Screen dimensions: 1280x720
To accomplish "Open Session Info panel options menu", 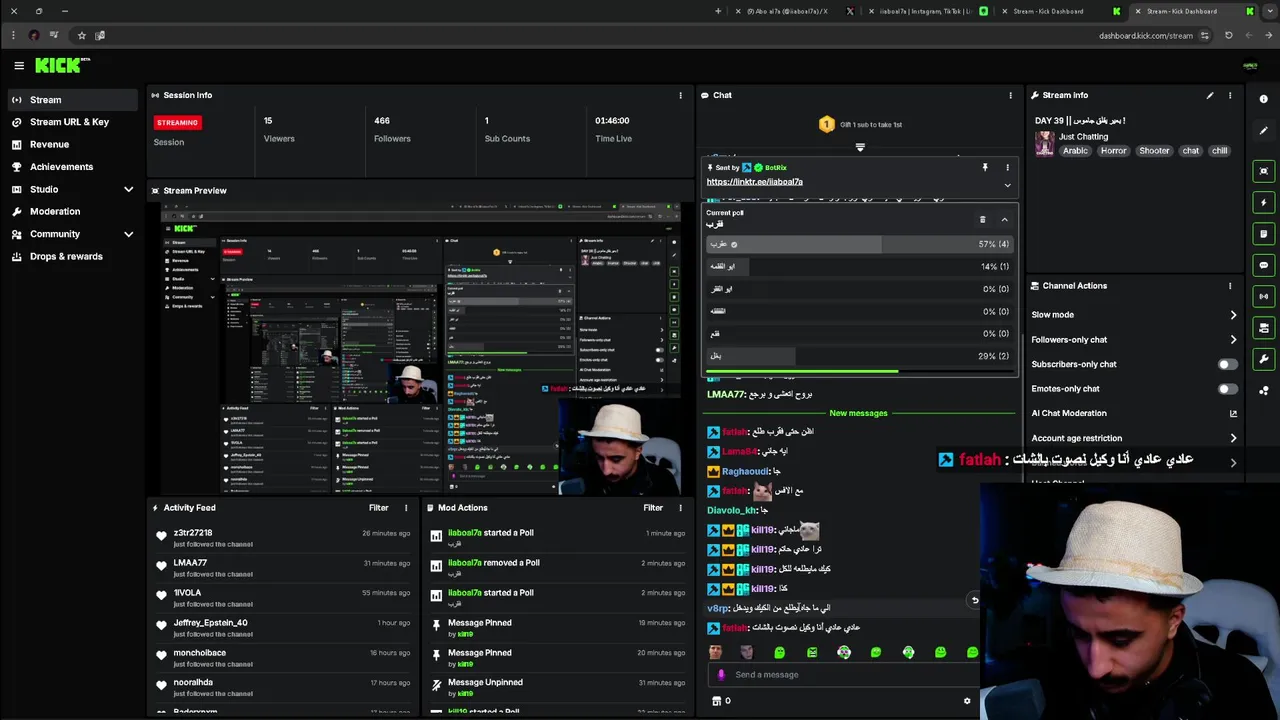I will (680, 95).
